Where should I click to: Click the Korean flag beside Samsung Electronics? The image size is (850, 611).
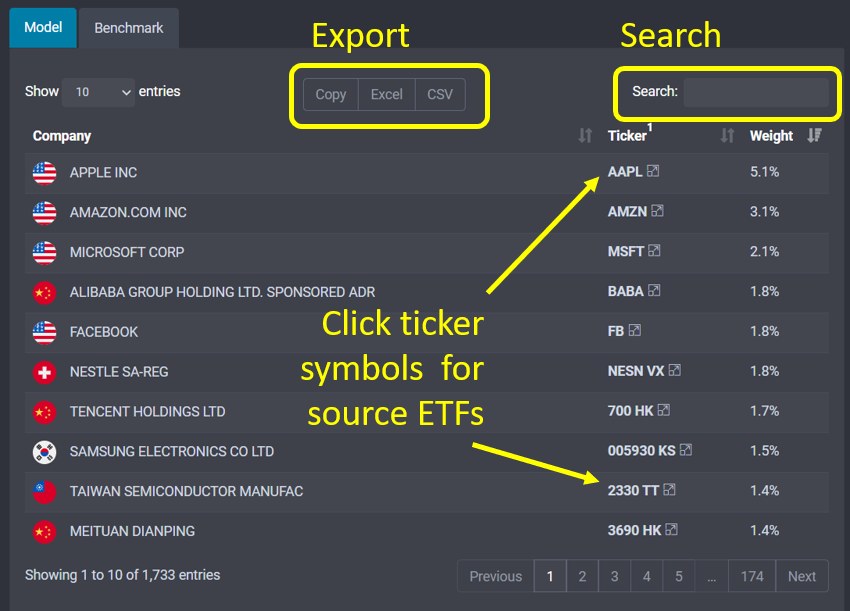44,452
